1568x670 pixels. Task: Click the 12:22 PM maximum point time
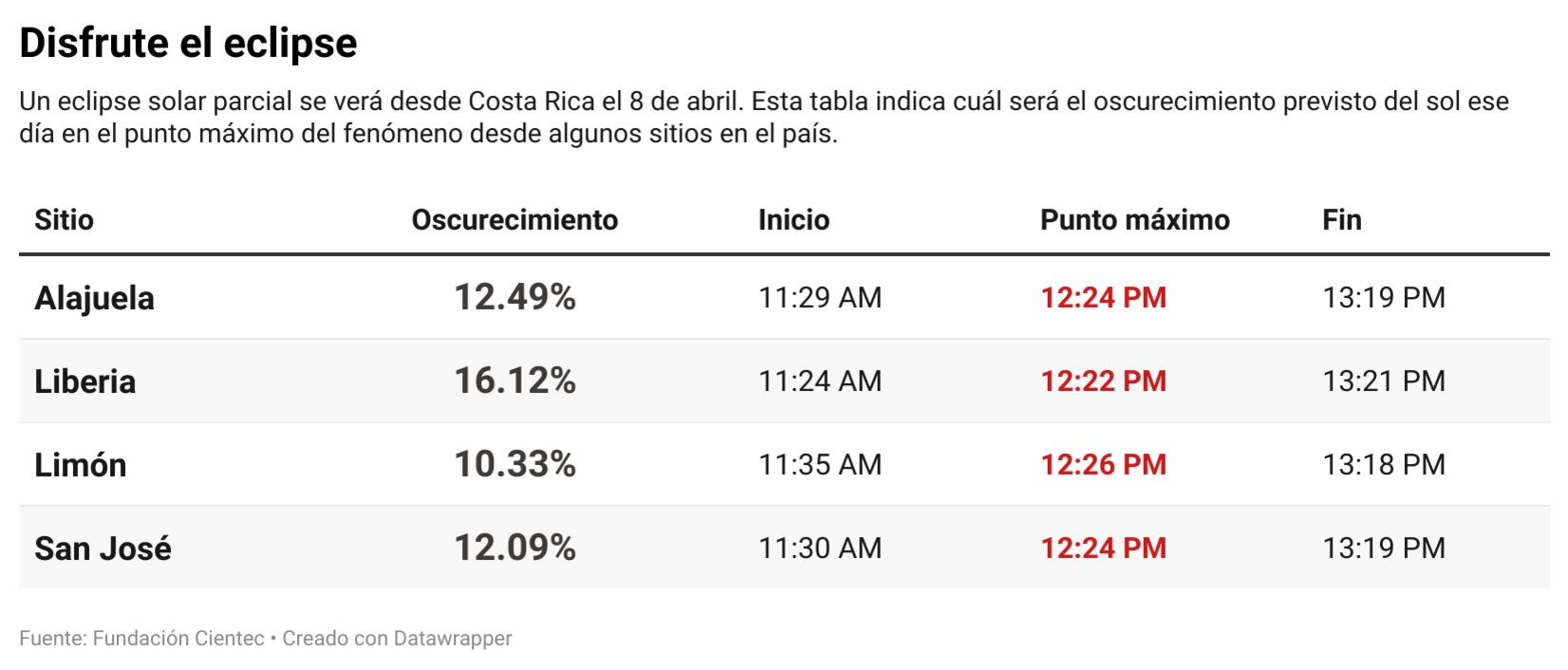point(1103,381)
